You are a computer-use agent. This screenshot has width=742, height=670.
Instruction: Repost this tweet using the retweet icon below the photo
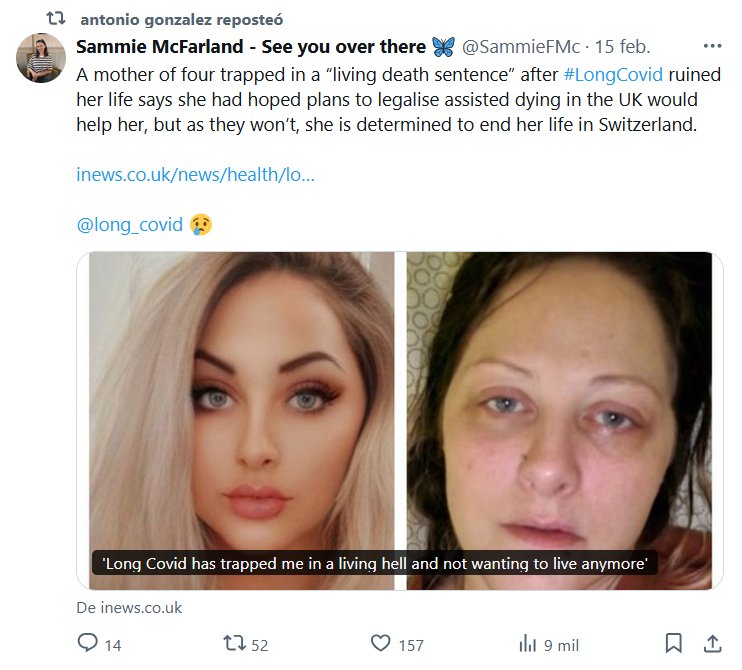[x=233, y=644]
